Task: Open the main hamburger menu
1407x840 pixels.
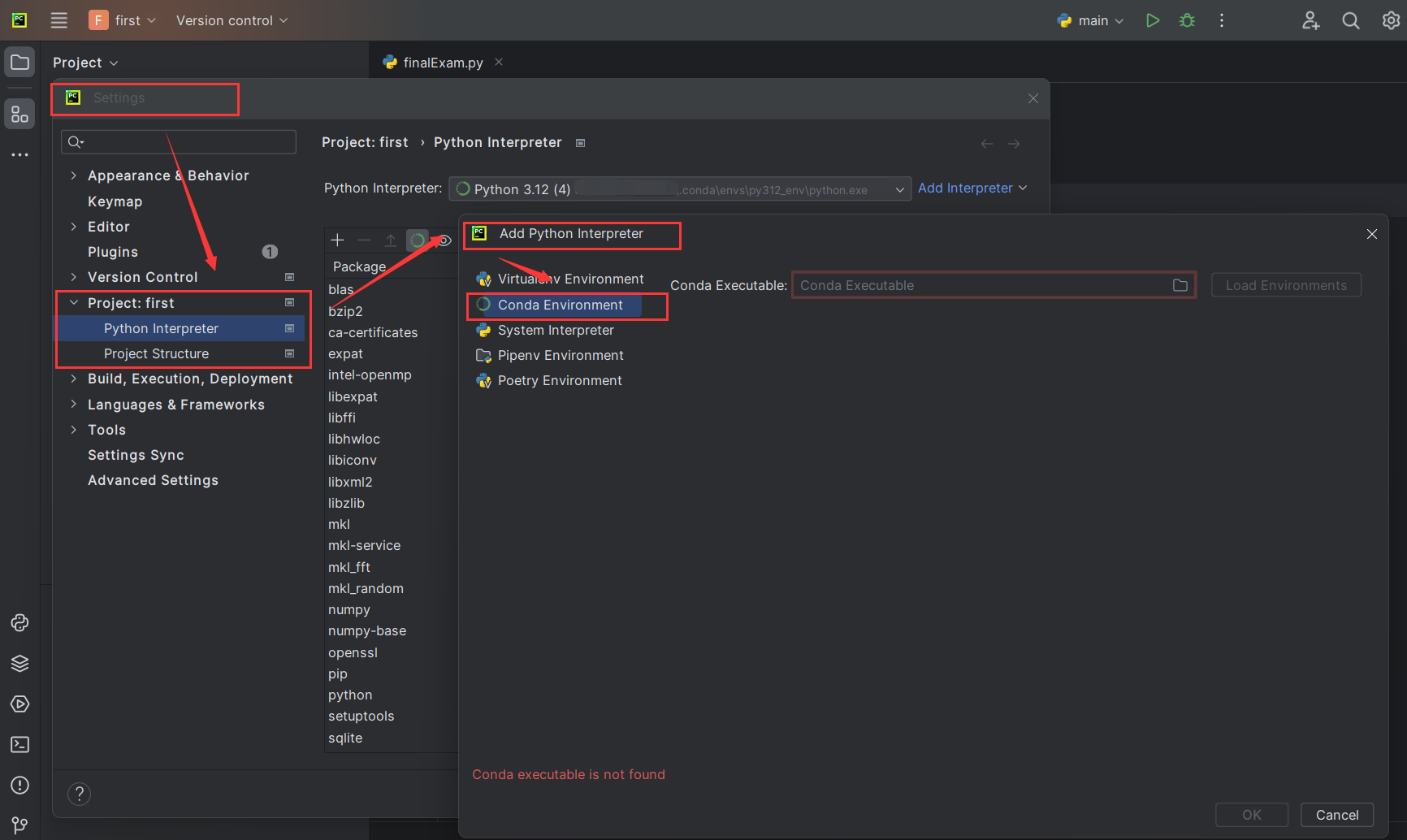Action: (58, 20)
